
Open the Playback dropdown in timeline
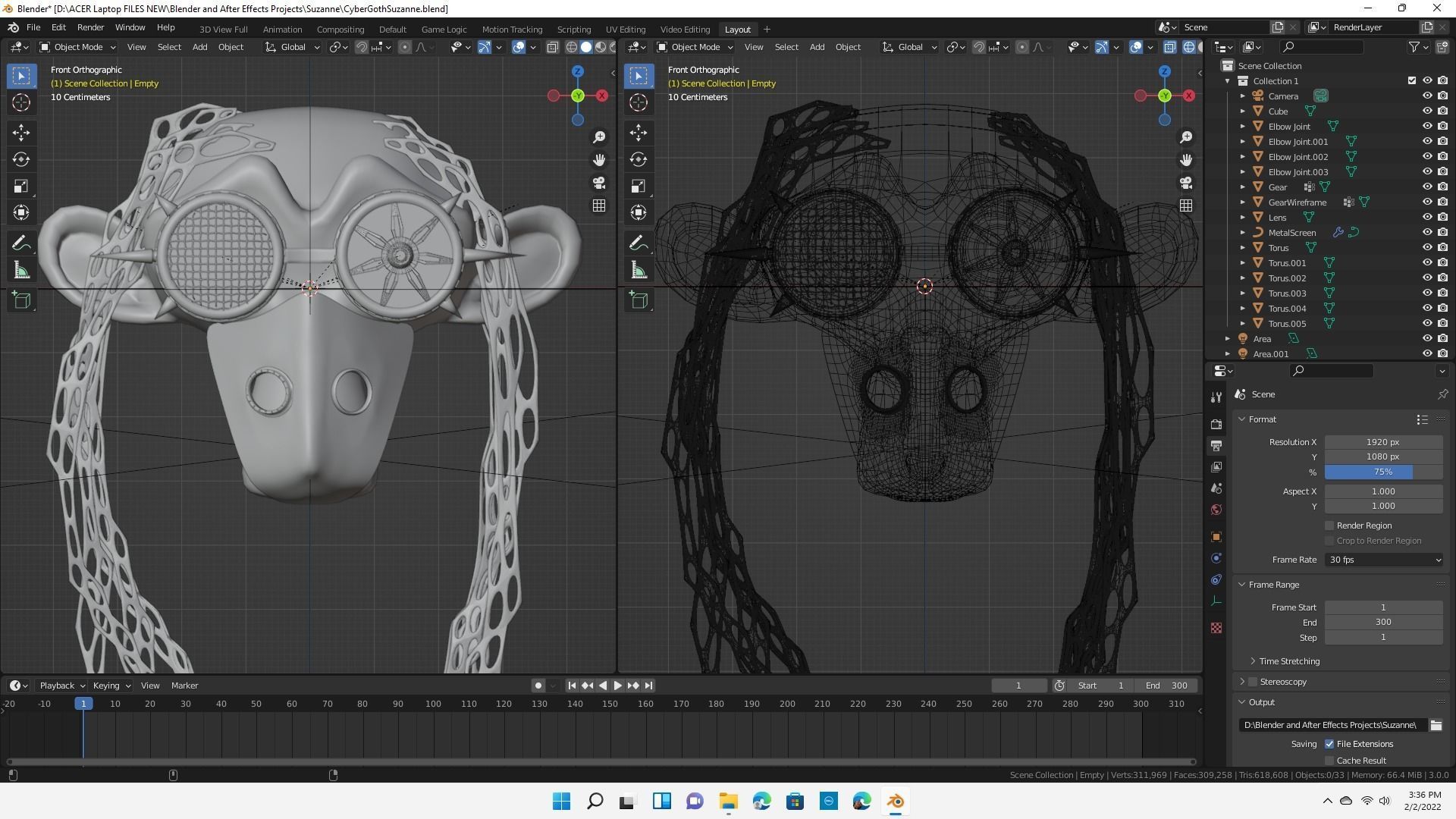pos(61,686)
